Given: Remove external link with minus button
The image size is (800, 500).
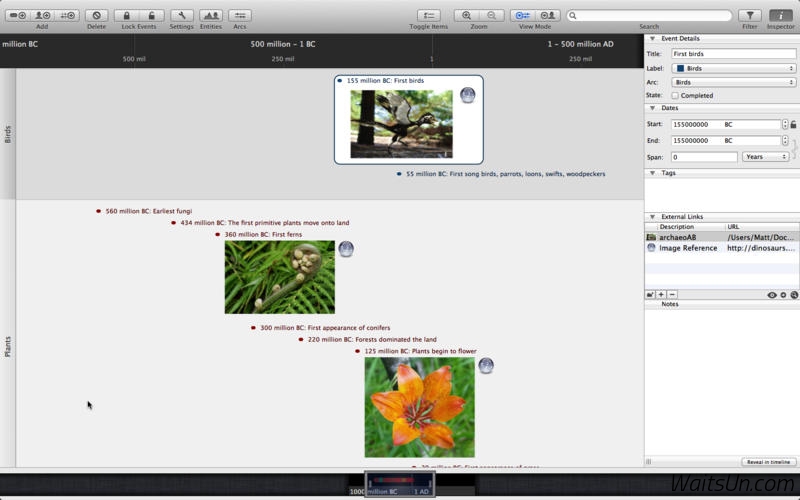Looking at the screenshot, I should (x=672, y=295).
